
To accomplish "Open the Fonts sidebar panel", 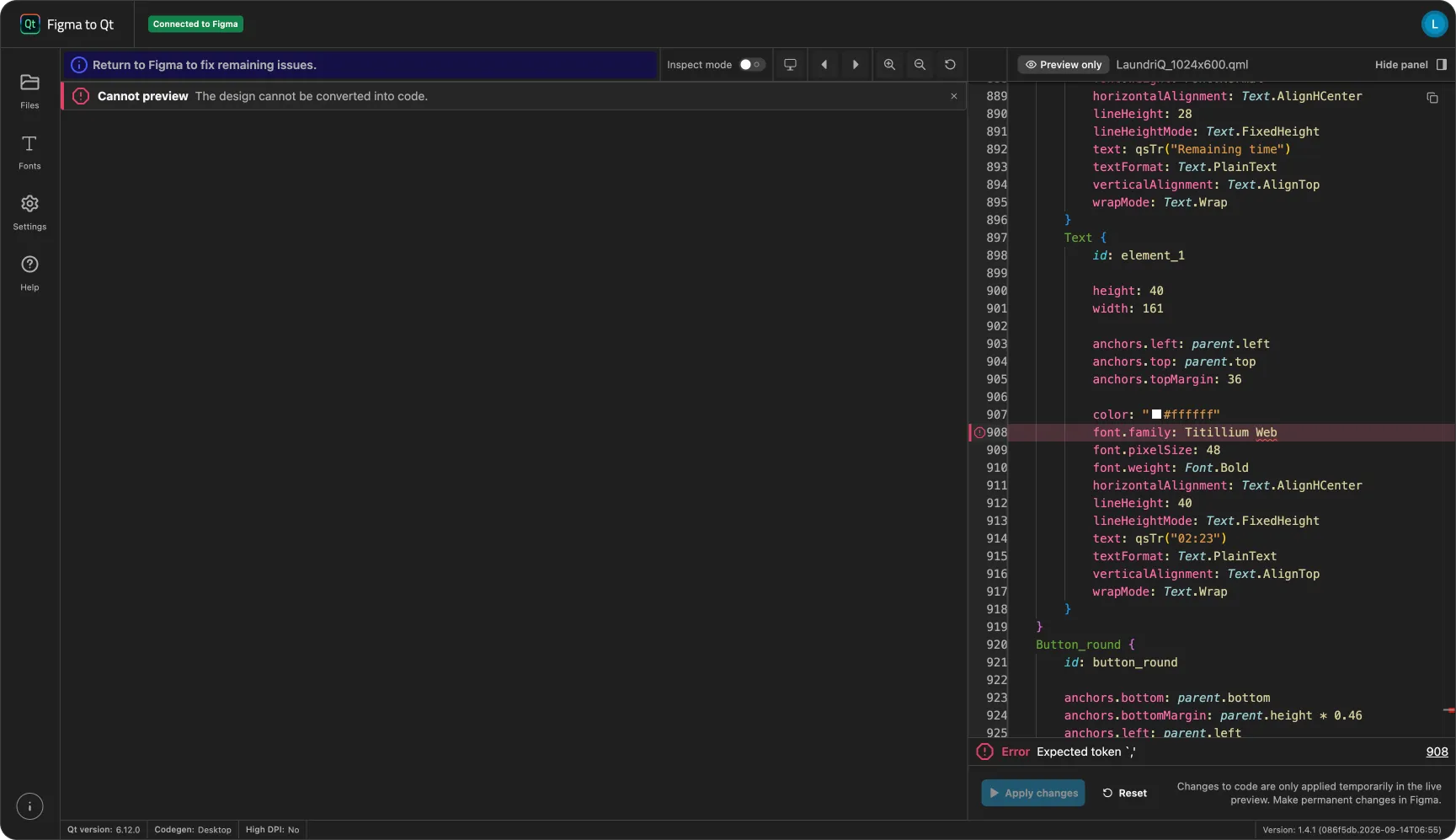I will pos(29,152).
